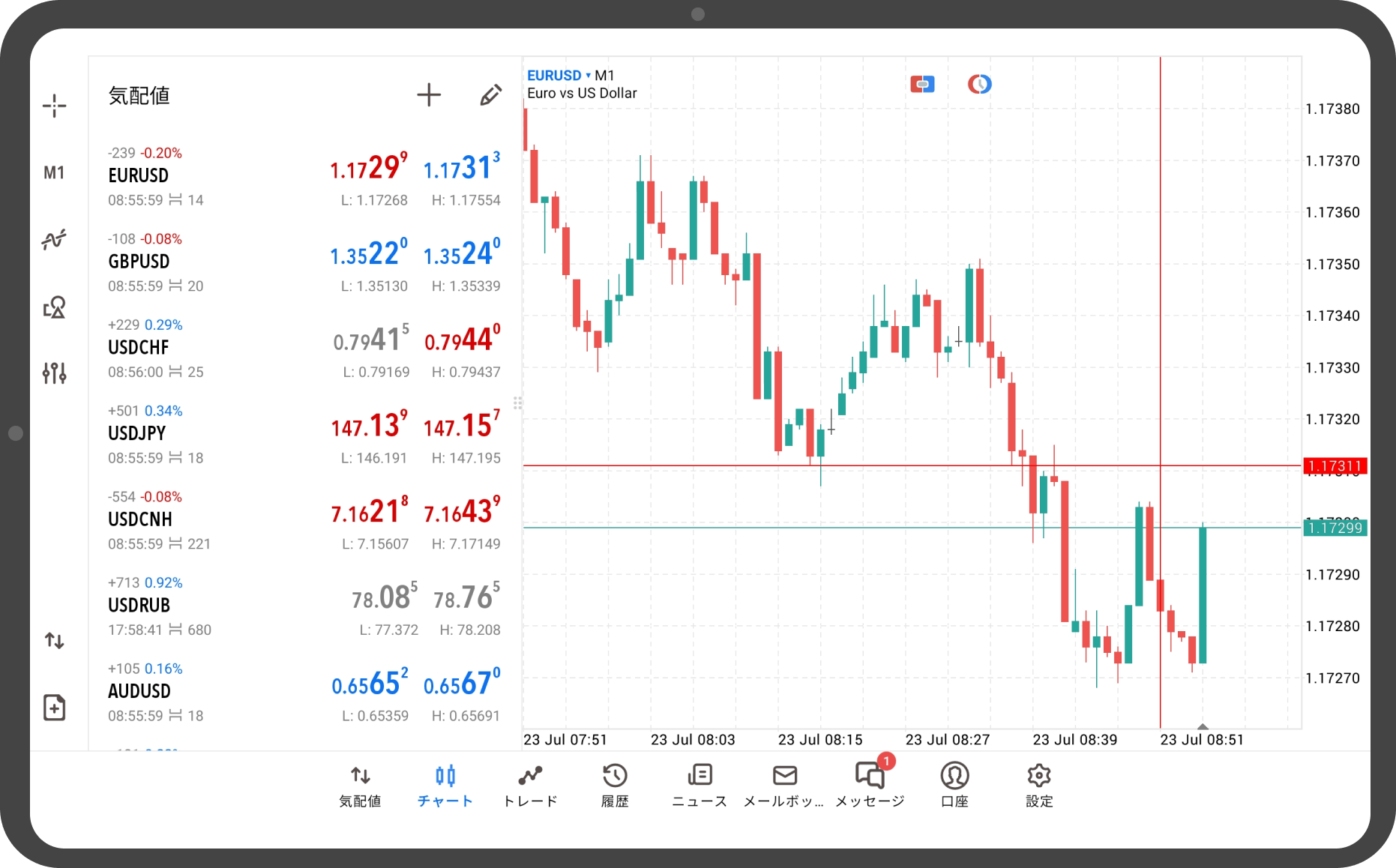Add a new symbol with plus icon
This screenshot has height=868, width=1396.
429,95
